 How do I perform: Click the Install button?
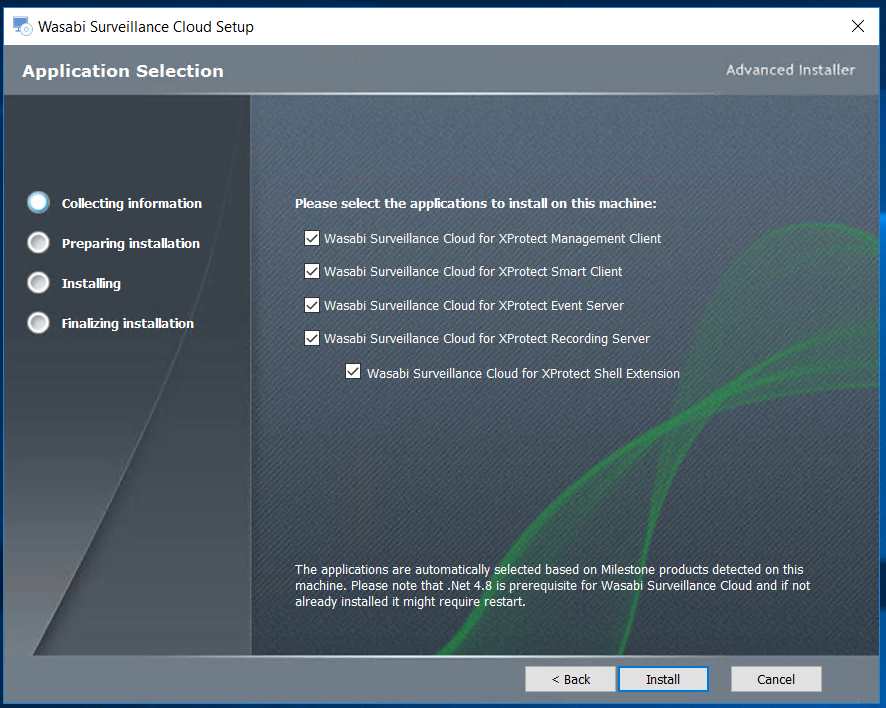[663, 679]
